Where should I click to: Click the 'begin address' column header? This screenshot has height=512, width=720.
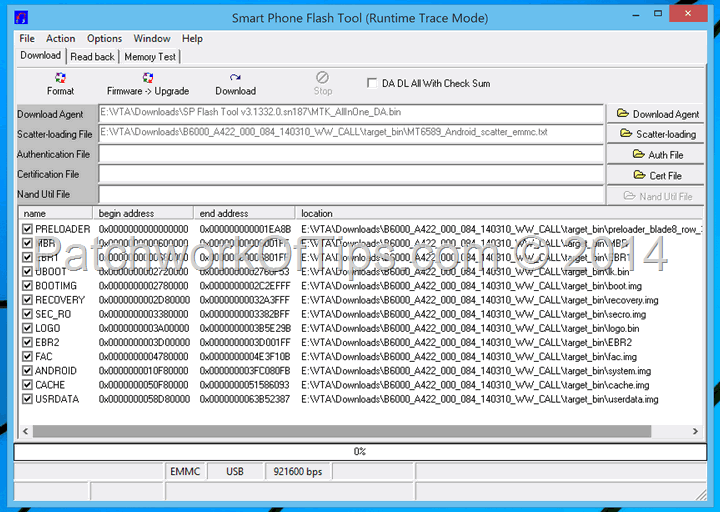pos(143,213)
